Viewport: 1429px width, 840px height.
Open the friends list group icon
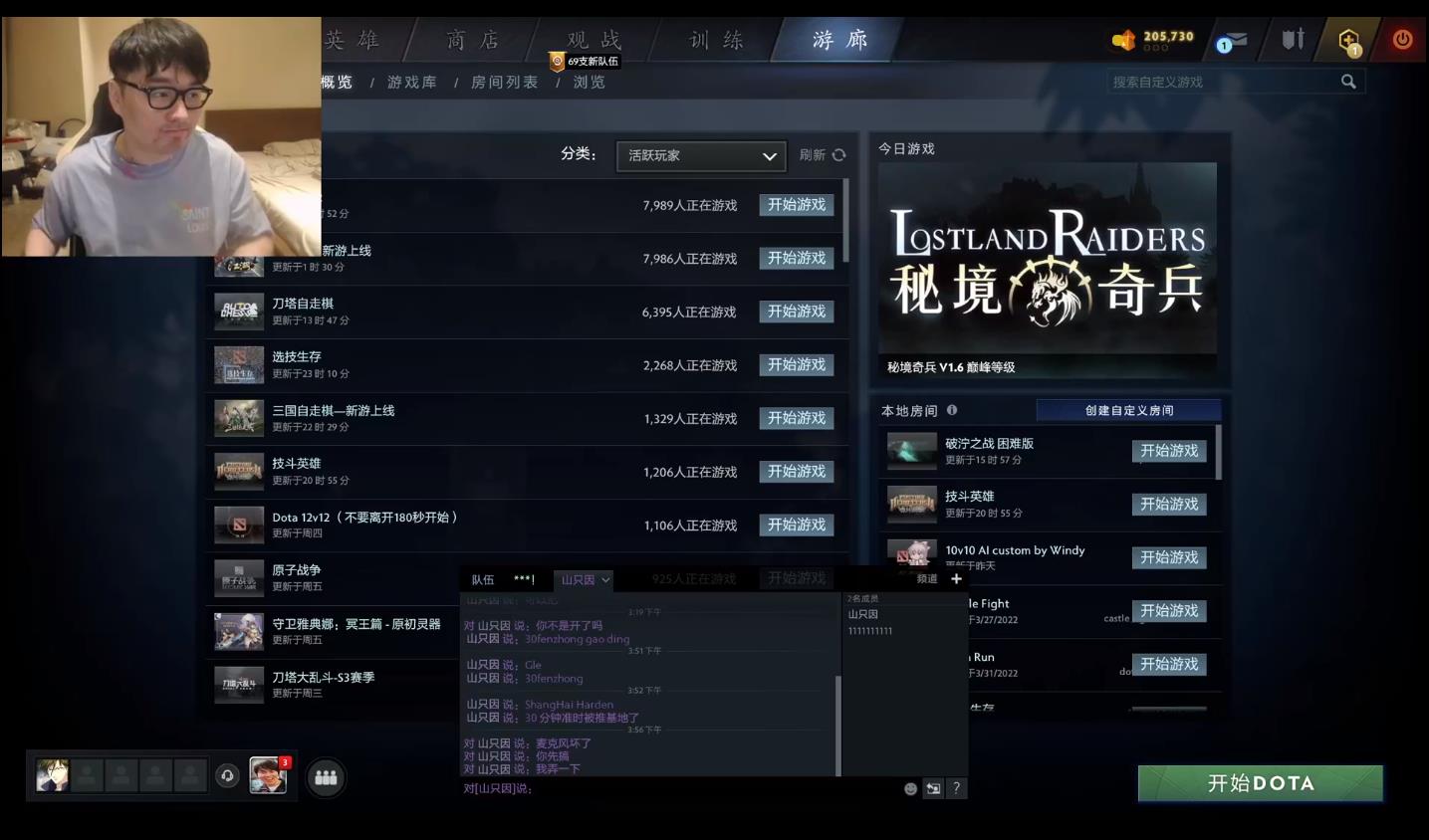pos(326,777)
